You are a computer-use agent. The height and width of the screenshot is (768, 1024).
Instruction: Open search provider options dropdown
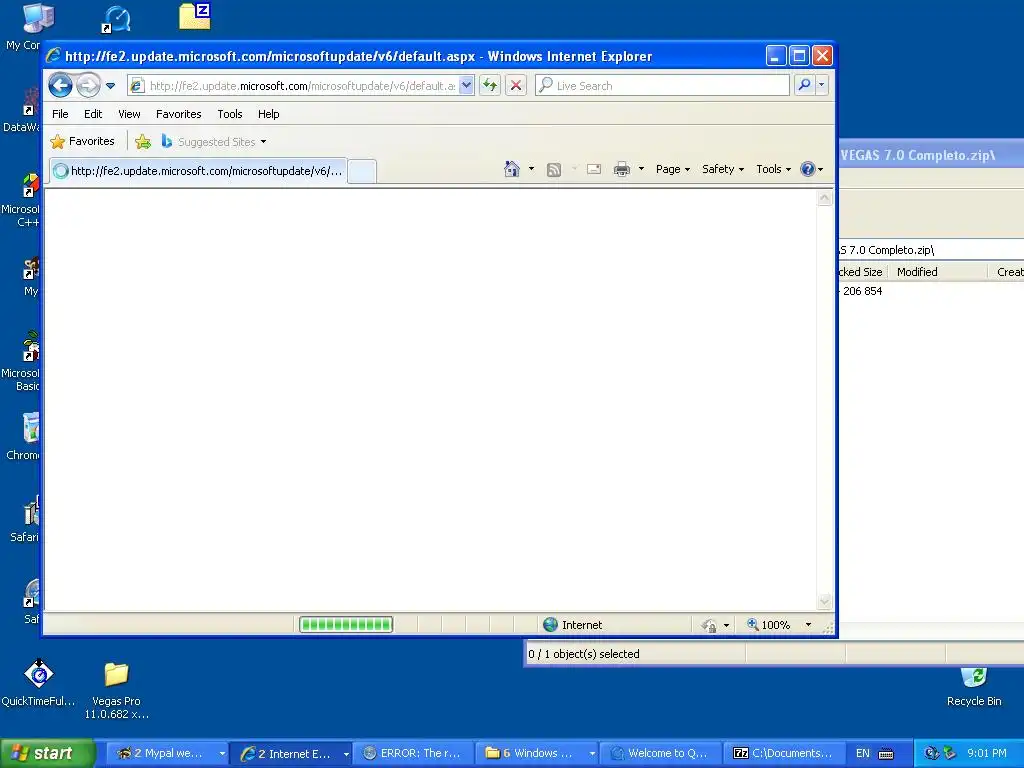[x=822, y=86]
